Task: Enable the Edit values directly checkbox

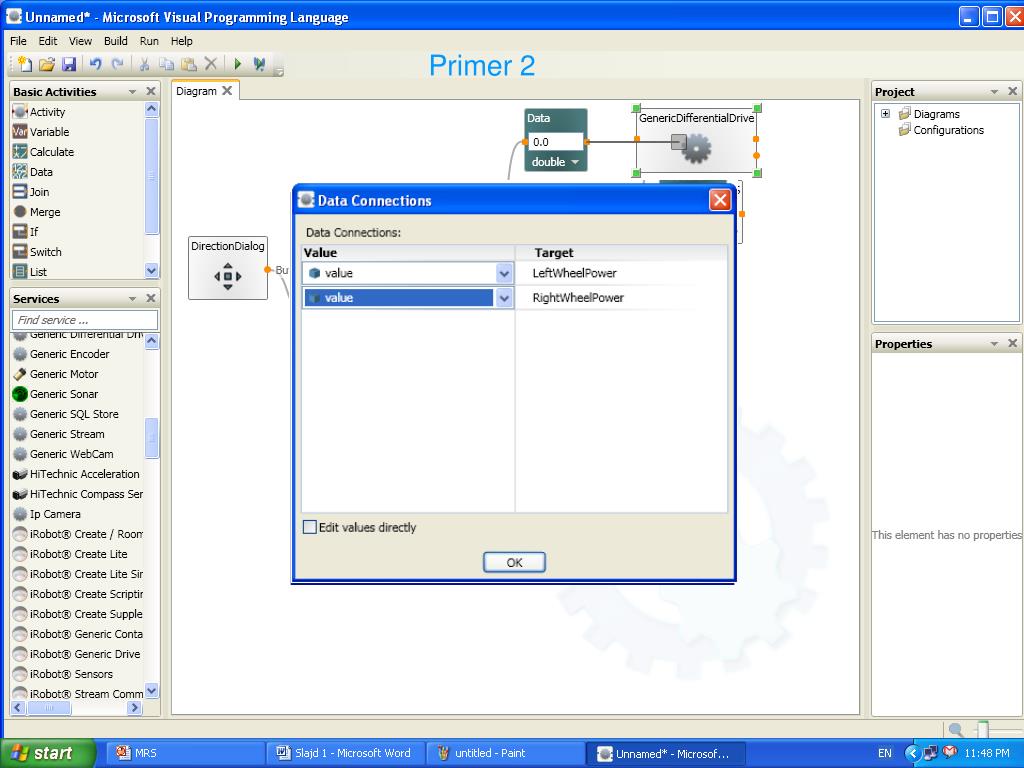Action: coord(310,527)
